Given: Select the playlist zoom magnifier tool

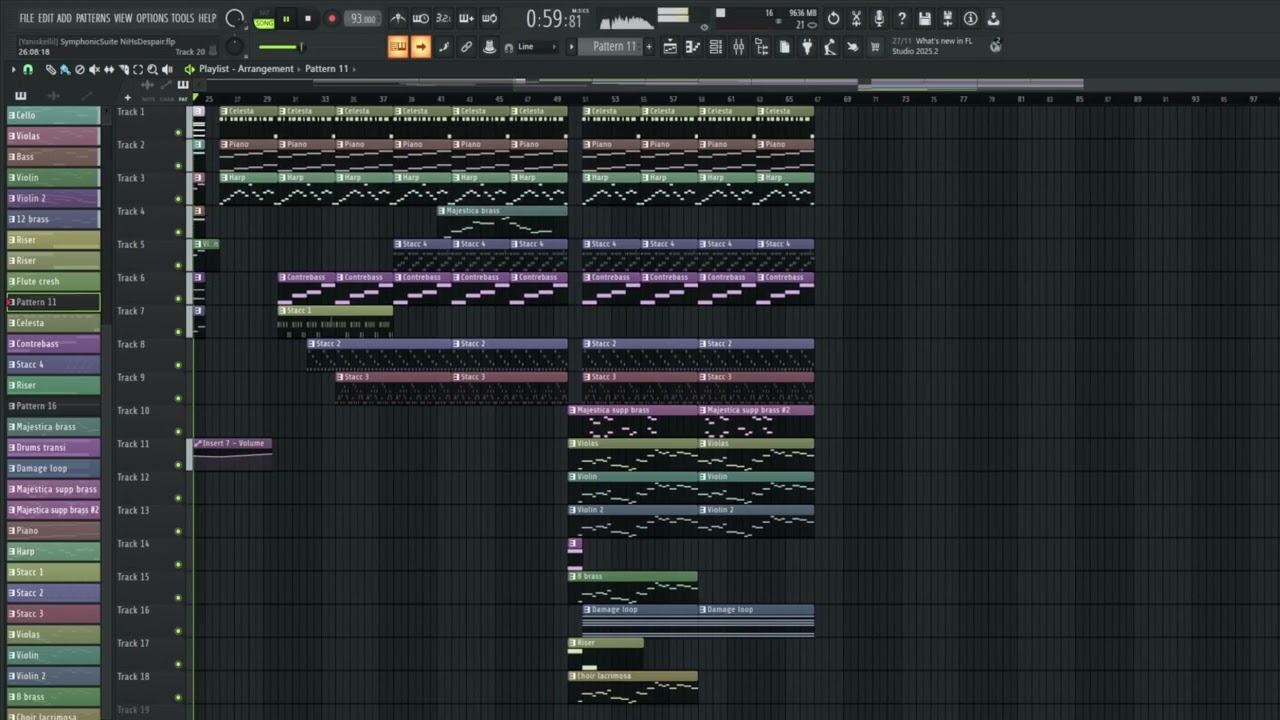Looking at the screenshot, I should [x=152, y=69].
